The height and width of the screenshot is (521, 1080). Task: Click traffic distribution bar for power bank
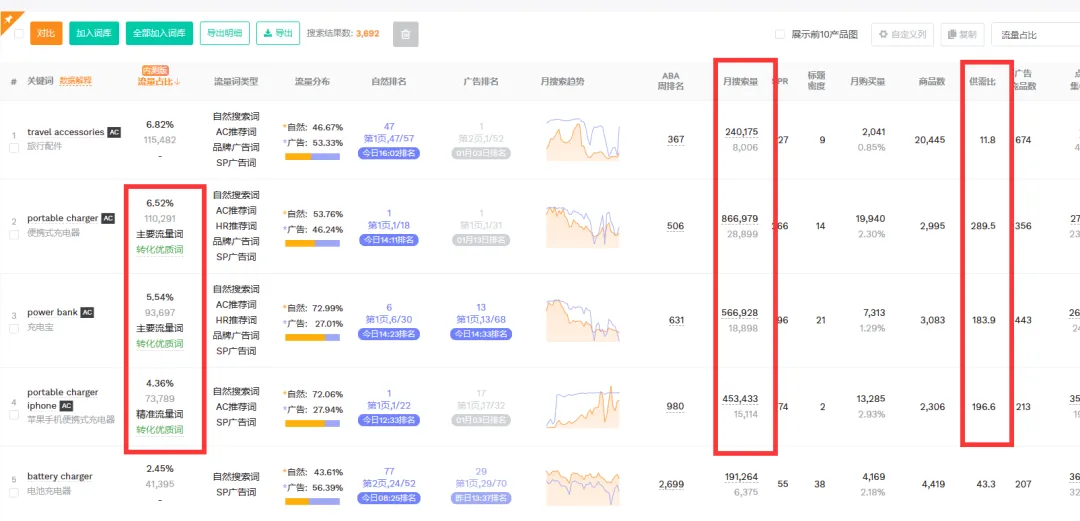coord(312,338)
